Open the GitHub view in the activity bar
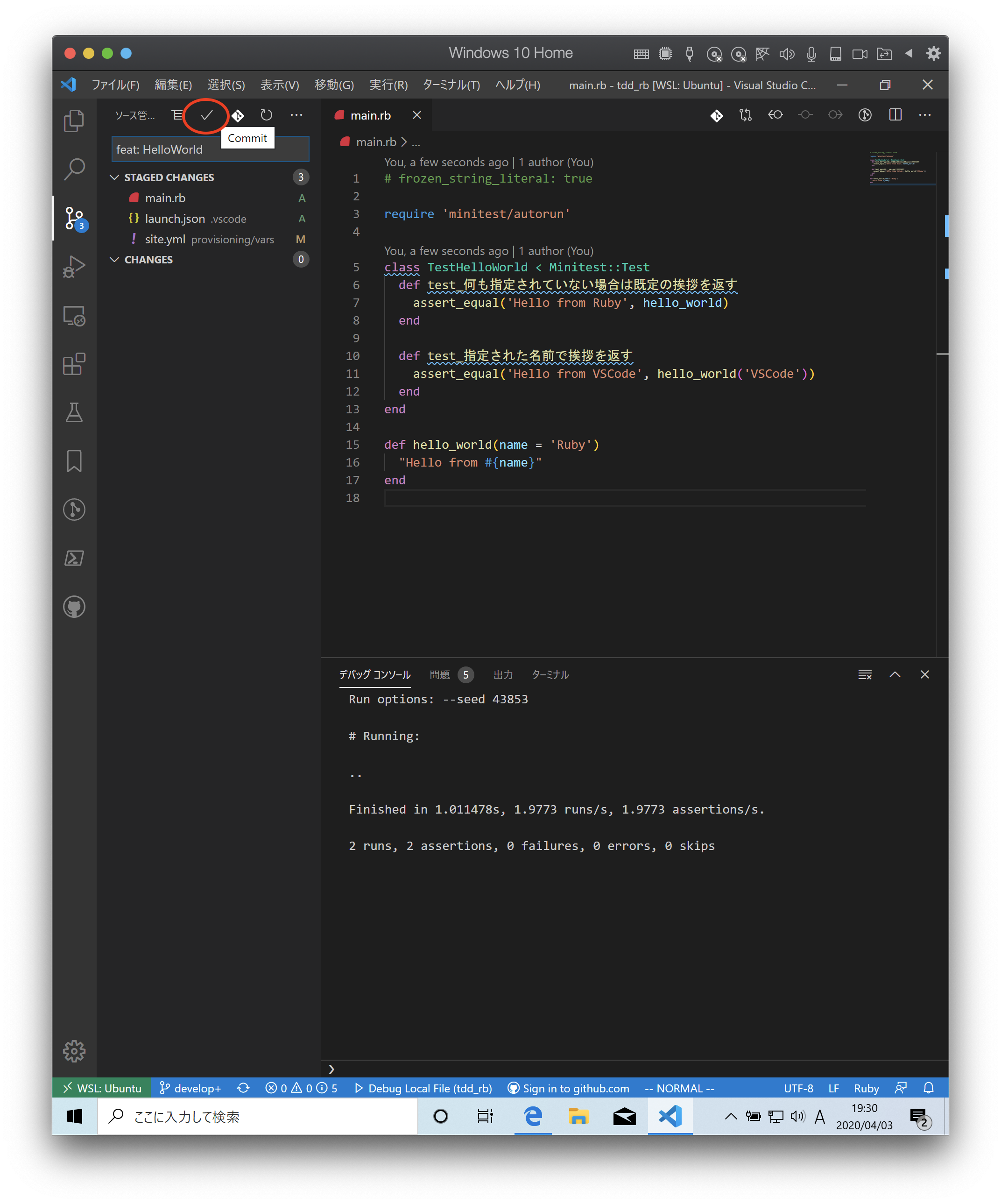1001x1204 pixels. 74,607
